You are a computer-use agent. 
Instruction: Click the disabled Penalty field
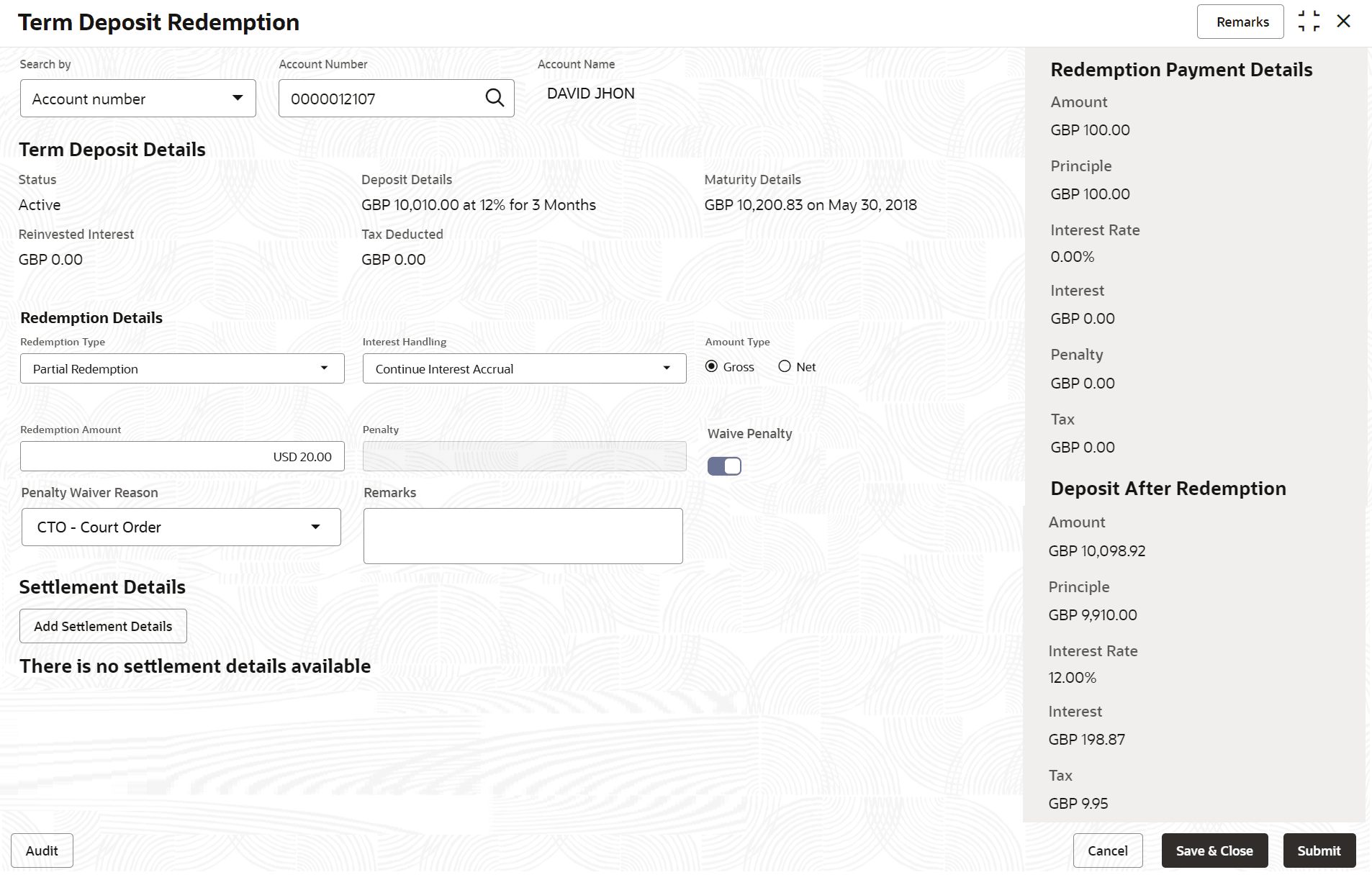tap(524, 456)
